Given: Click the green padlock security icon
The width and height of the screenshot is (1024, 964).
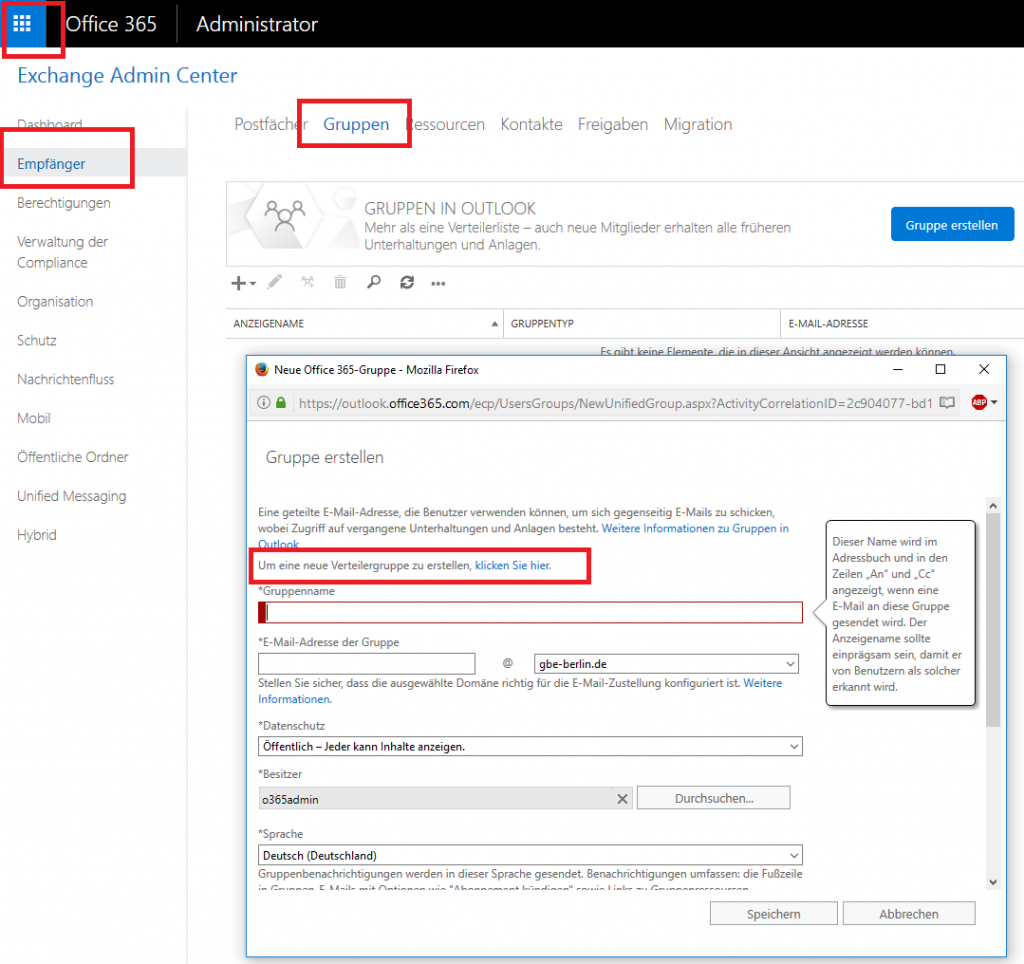Looking at the screenshot, I should tap(281, 402).
